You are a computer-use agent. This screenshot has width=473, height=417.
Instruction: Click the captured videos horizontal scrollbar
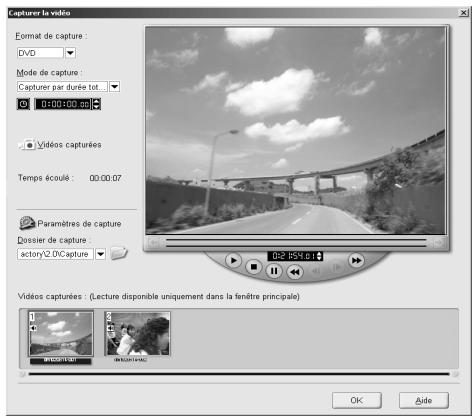coord(239,374)
